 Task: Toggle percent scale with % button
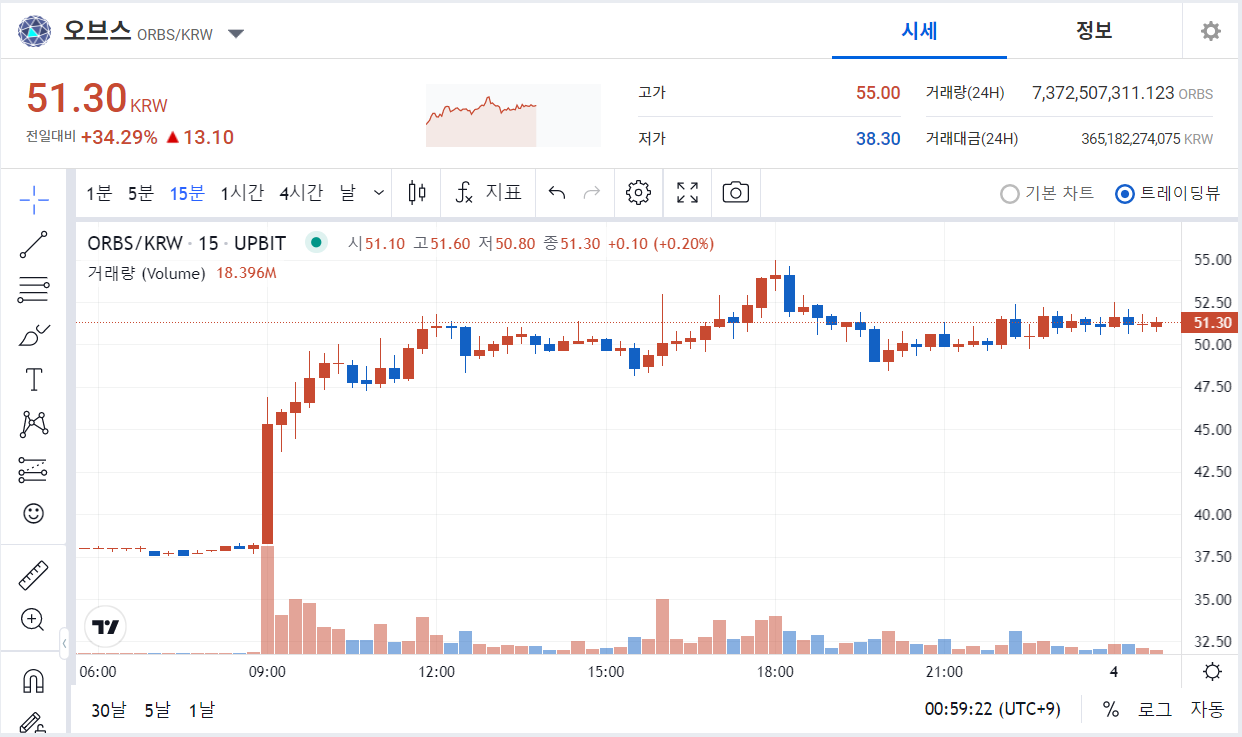pos(1110,709)
